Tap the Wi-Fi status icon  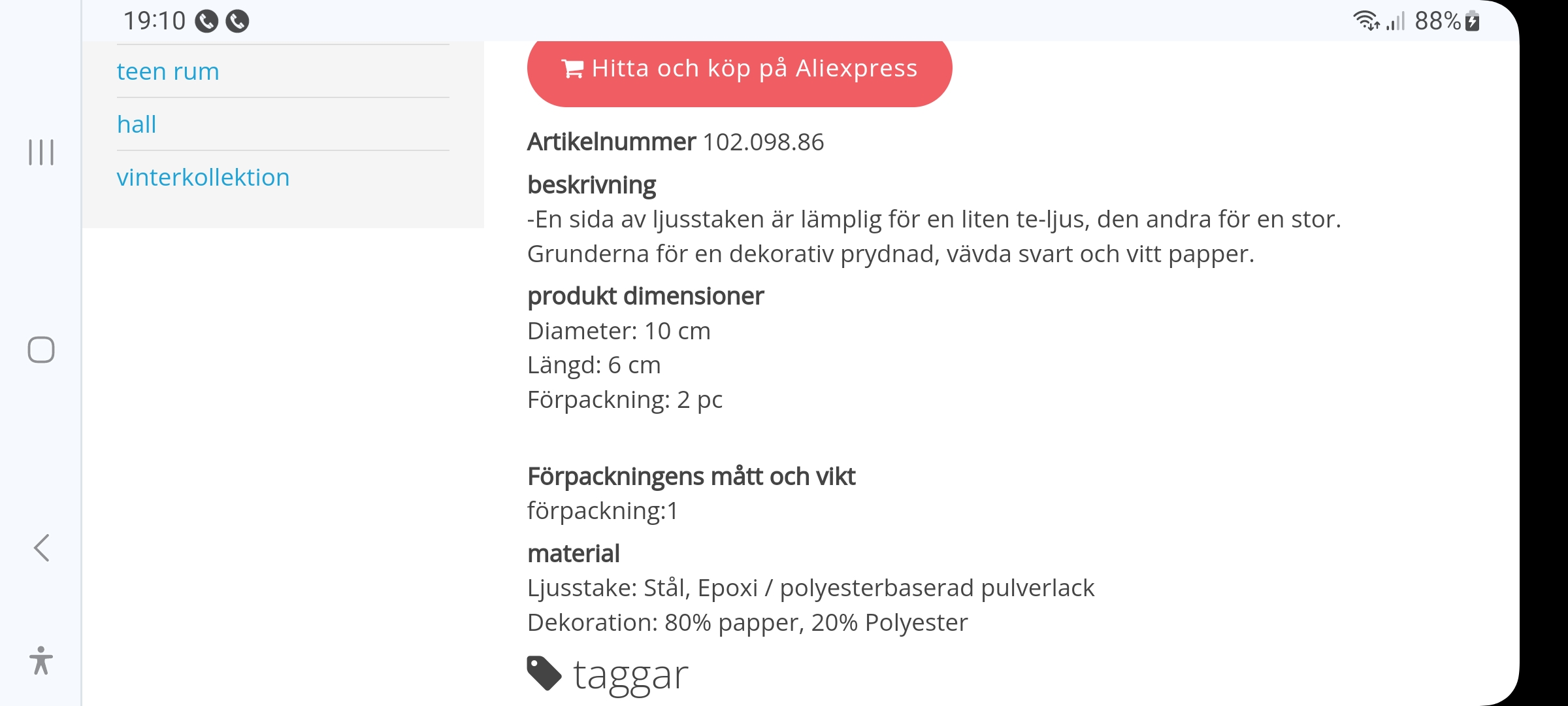coord(1365,21)
